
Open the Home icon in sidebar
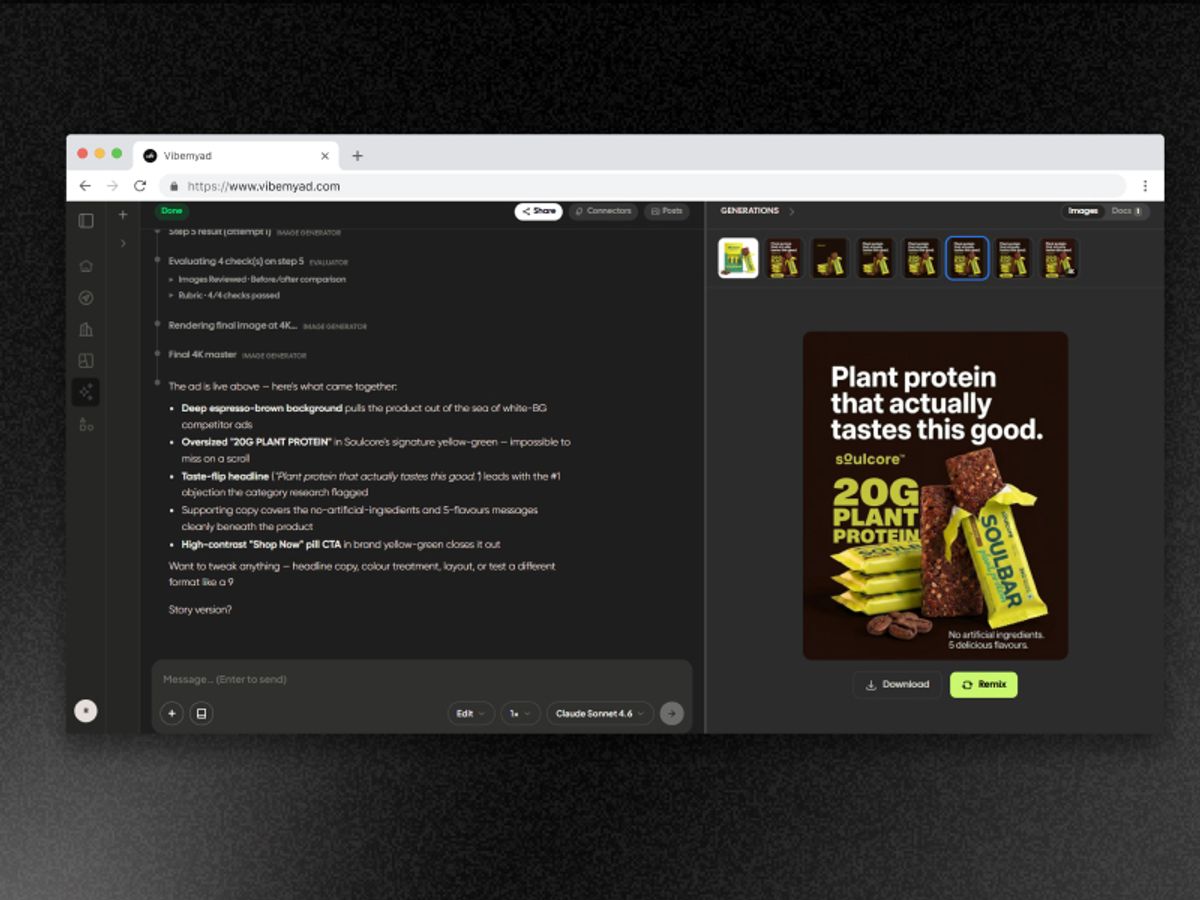coord(86,266)
